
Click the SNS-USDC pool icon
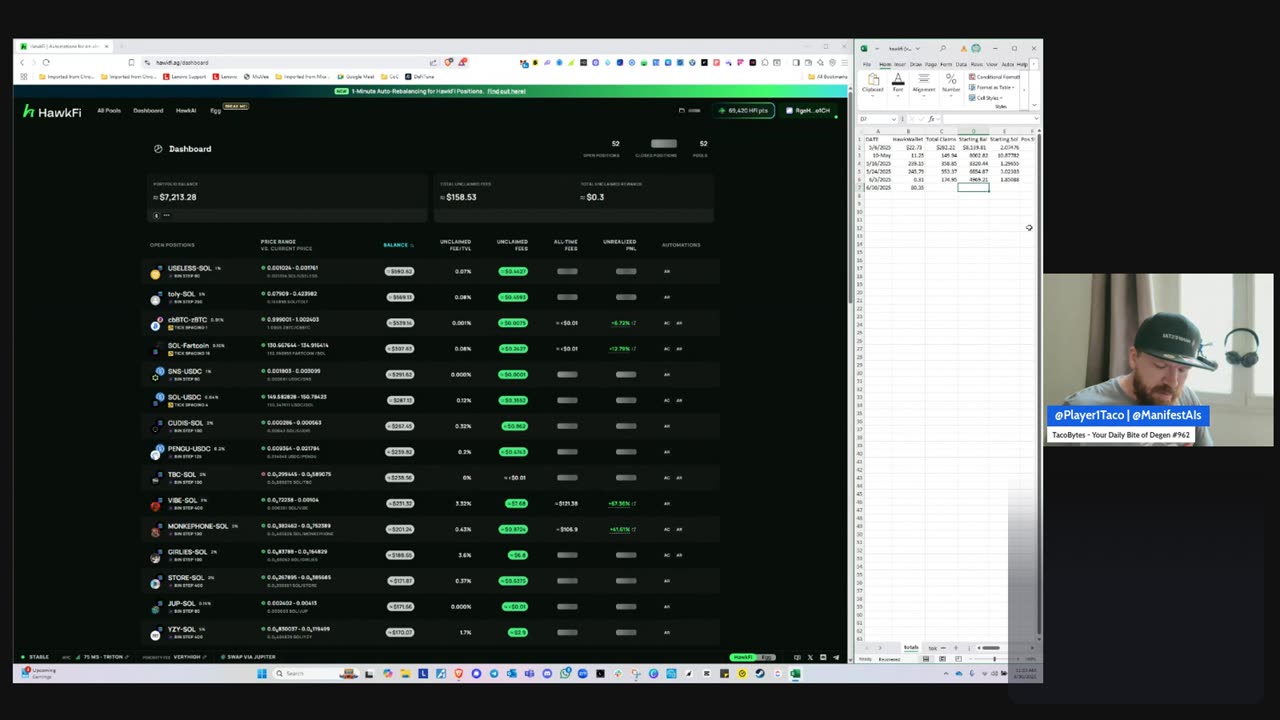156,374
